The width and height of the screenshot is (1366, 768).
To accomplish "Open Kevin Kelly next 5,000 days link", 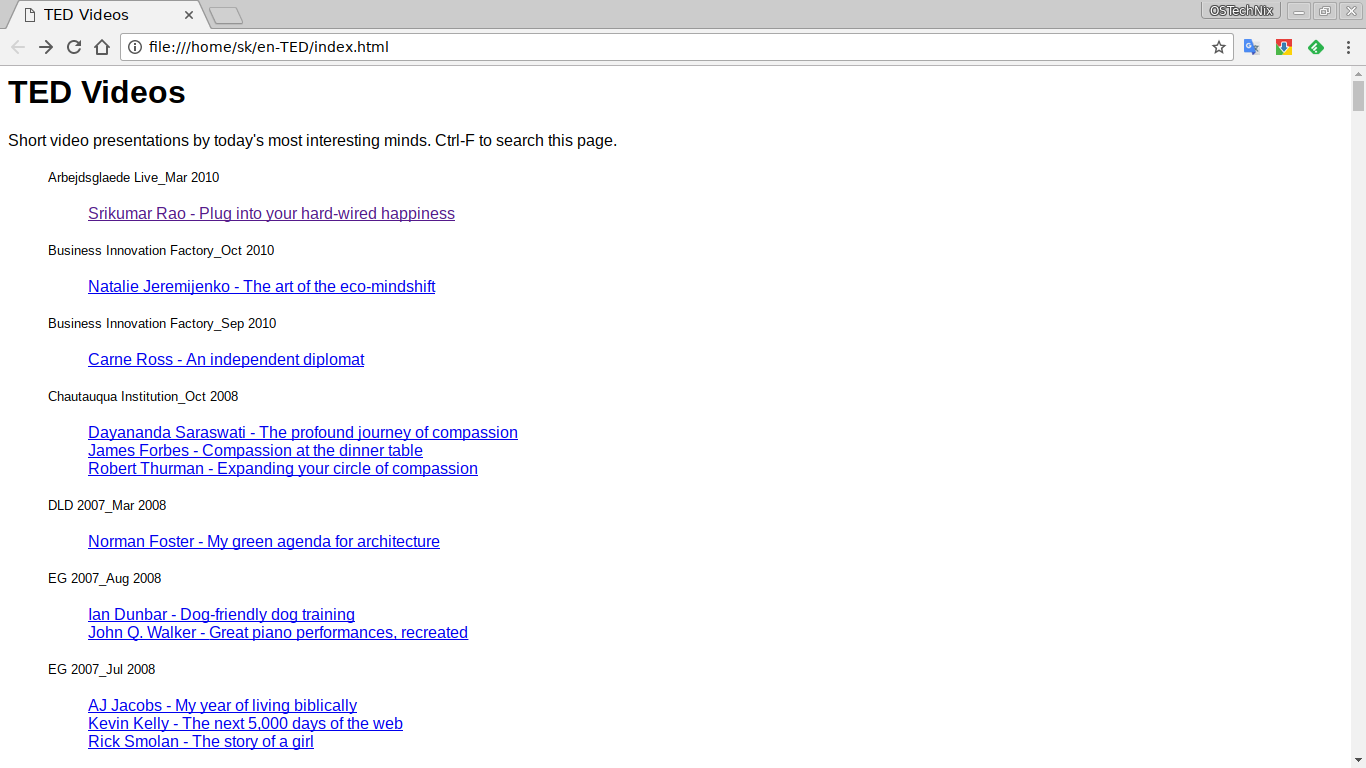I will click(245, 724).
